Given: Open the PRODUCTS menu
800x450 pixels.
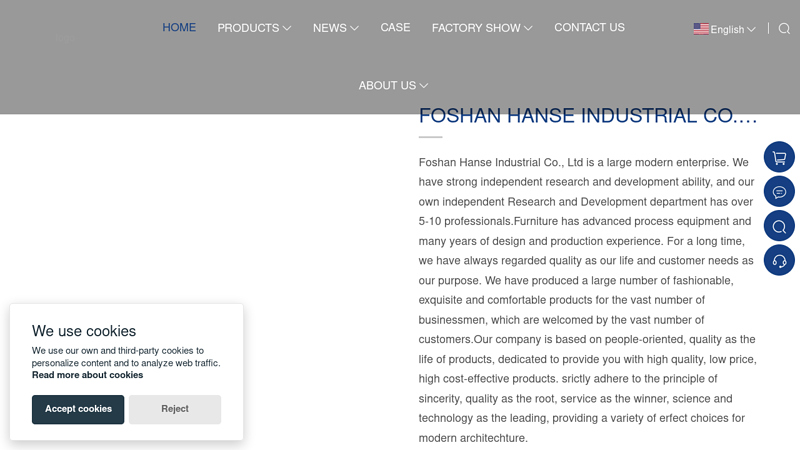Looking at the screenshot, I should point(254,28).
